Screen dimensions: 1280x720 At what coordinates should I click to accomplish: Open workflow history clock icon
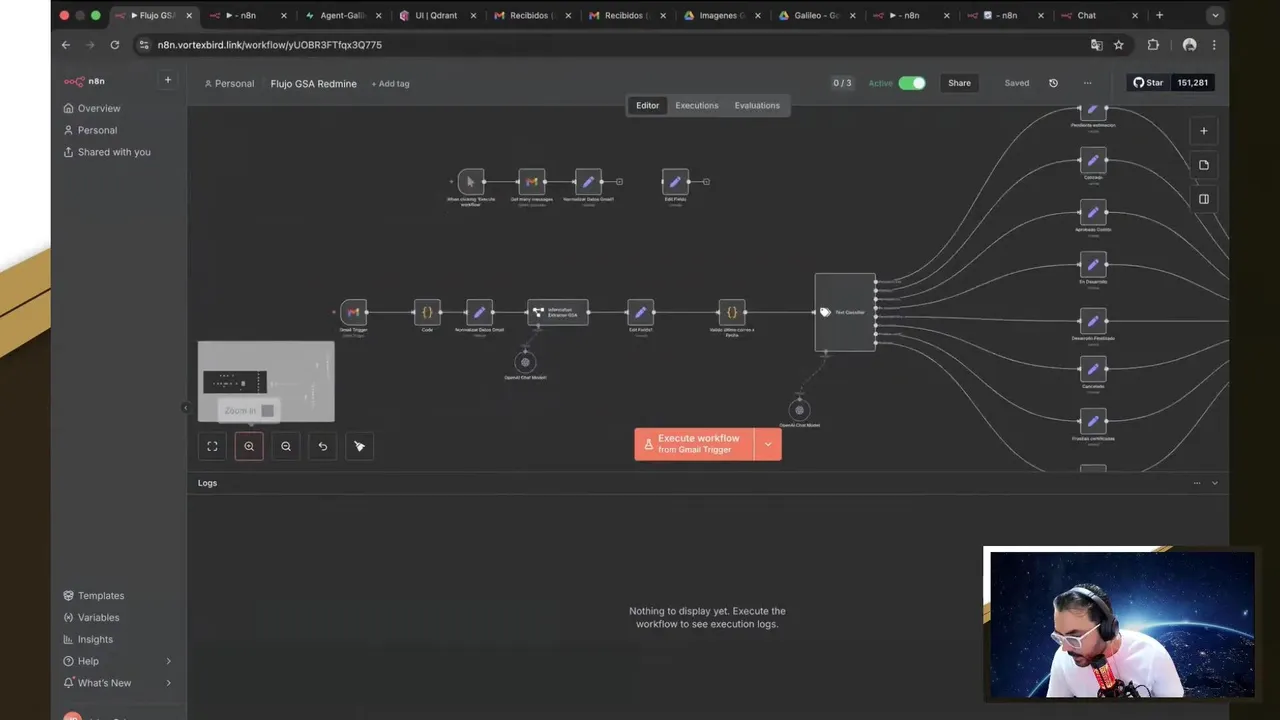[x=1053, y=83]
